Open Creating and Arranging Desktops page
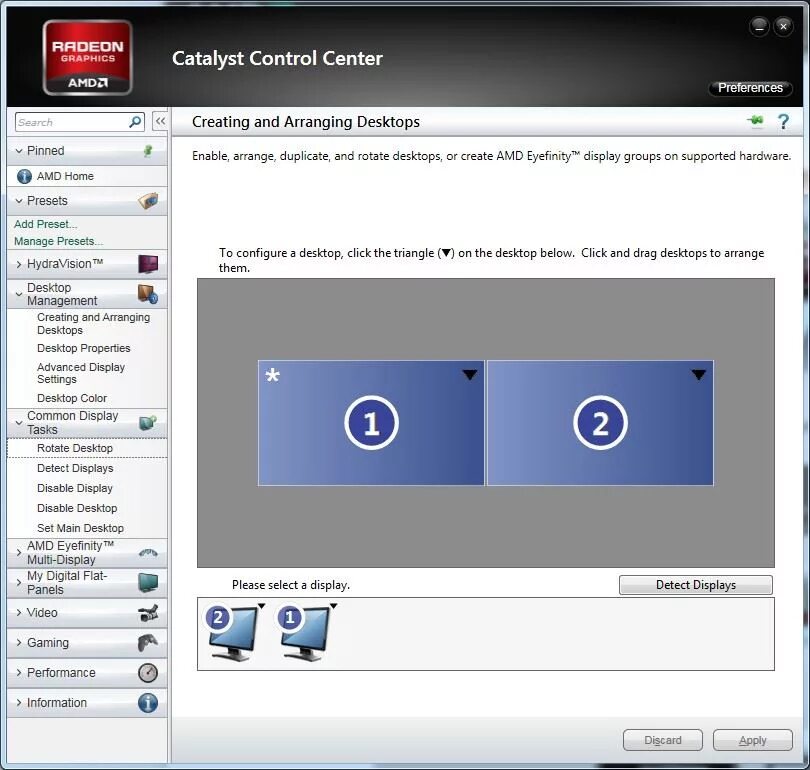Screen dimensions: 810x770 coord(94,324)
